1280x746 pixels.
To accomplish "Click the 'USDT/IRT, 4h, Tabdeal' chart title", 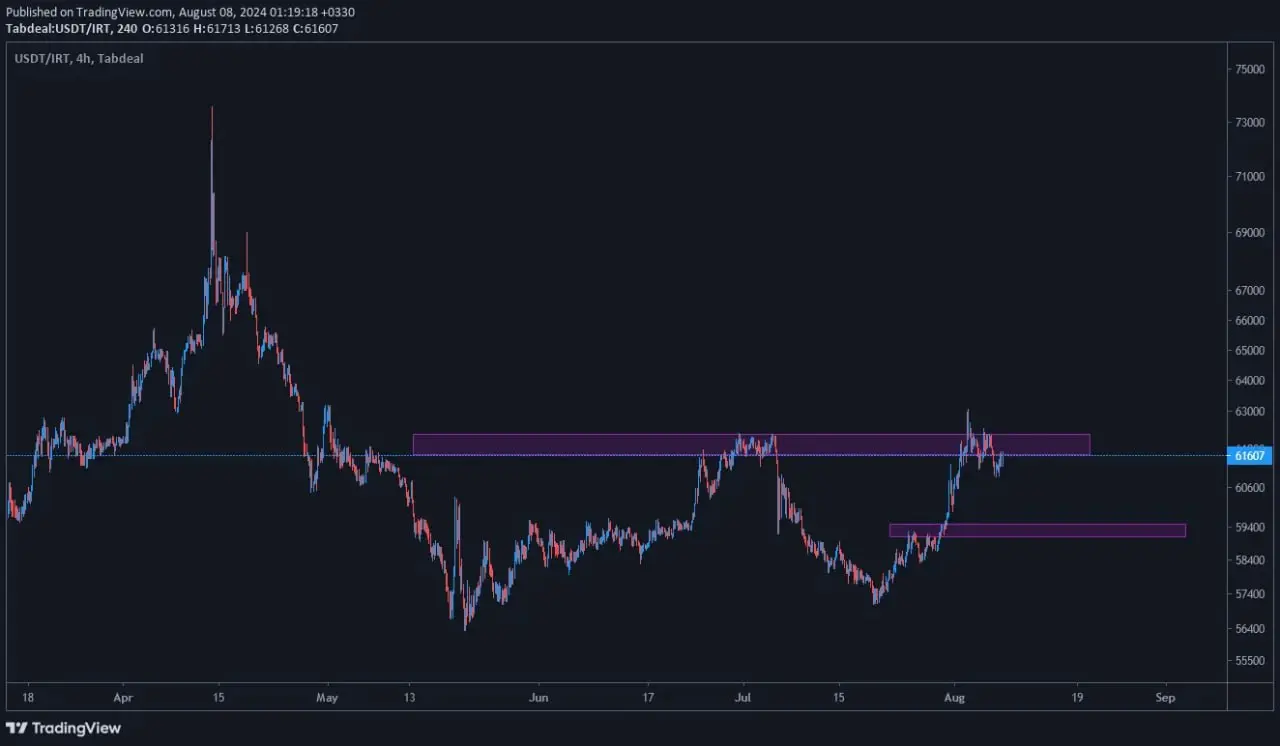I will [x=79, y=59].
